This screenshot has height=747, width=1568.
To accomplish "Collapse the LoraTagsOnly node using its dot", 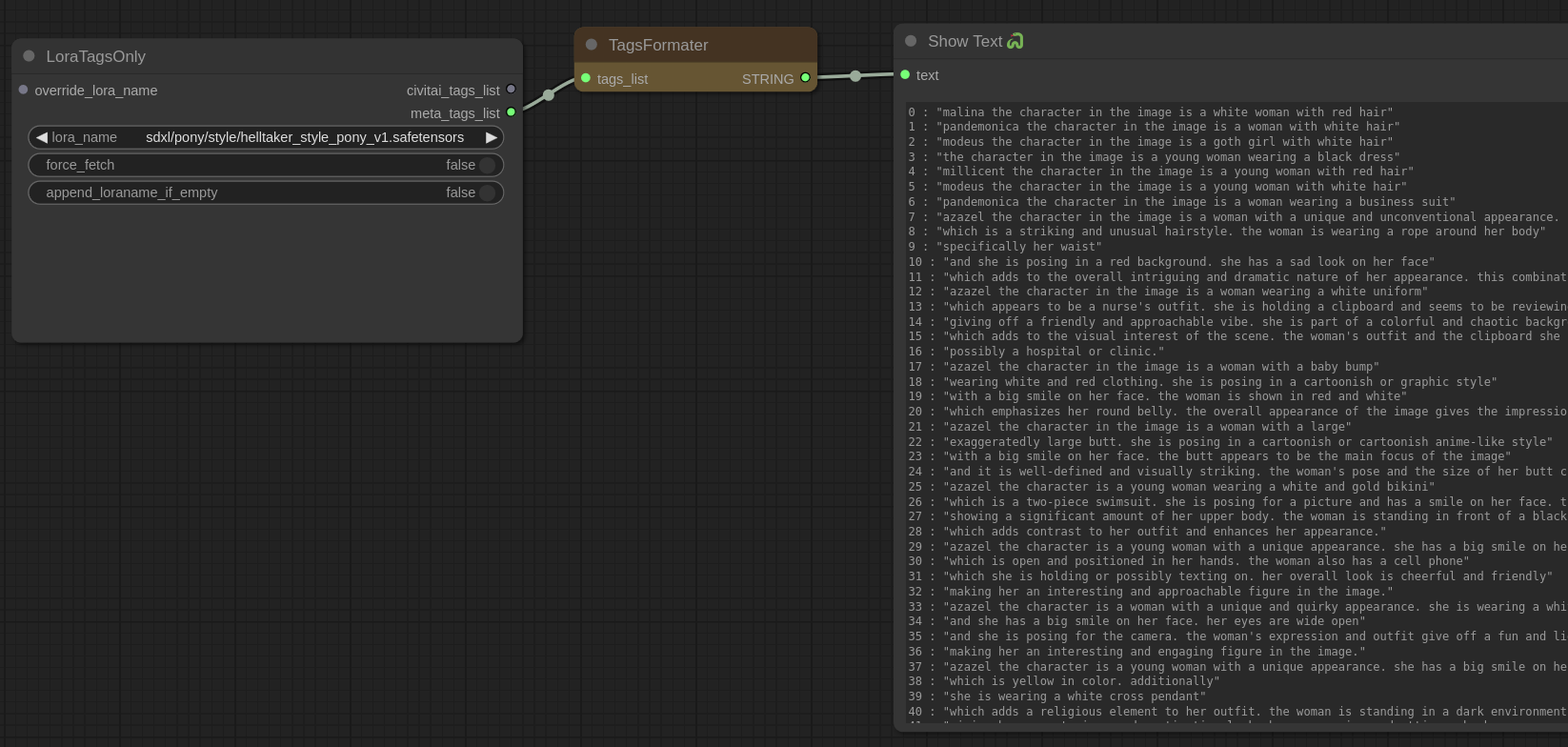I will tap(29, 56).
